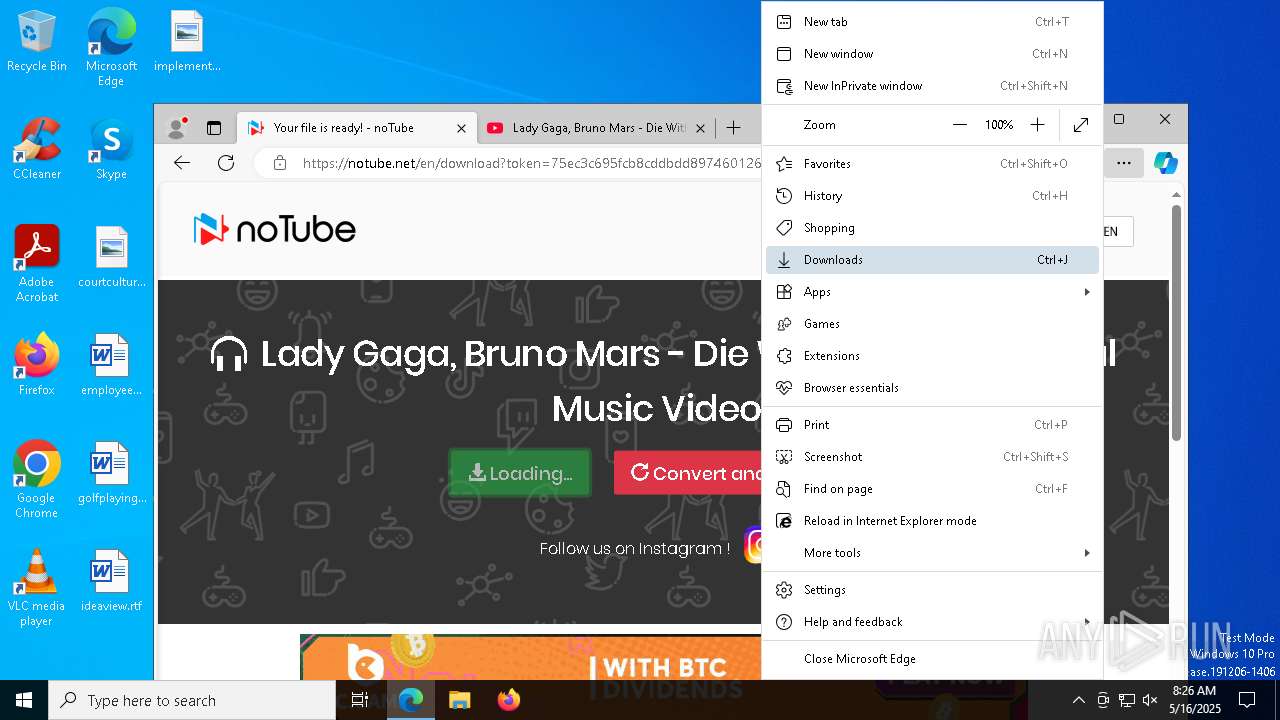Click the green Loading button

point(520,473)
